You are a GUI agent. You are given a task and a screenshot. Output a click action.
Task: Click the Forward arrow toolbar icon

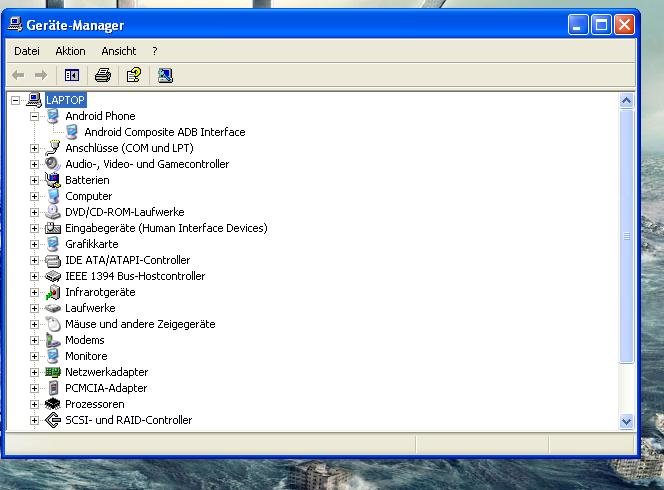click(41, 76)
